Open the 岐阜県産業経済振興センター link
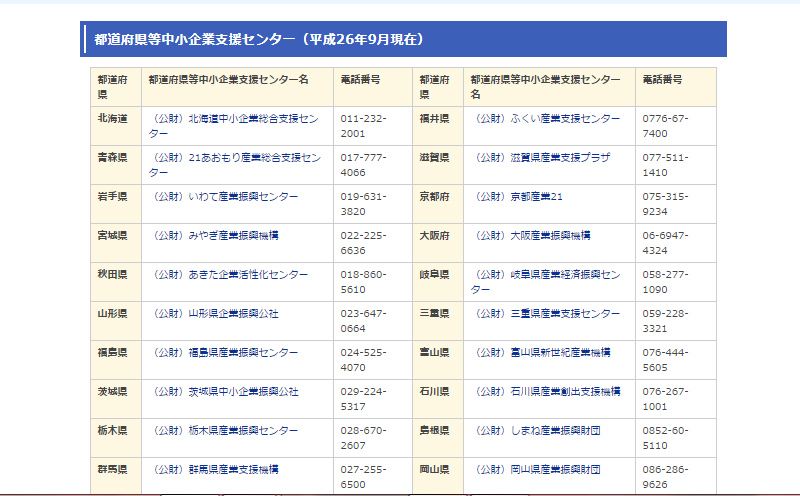The height and width of the screenshot is (496, 800). point(545,282)
